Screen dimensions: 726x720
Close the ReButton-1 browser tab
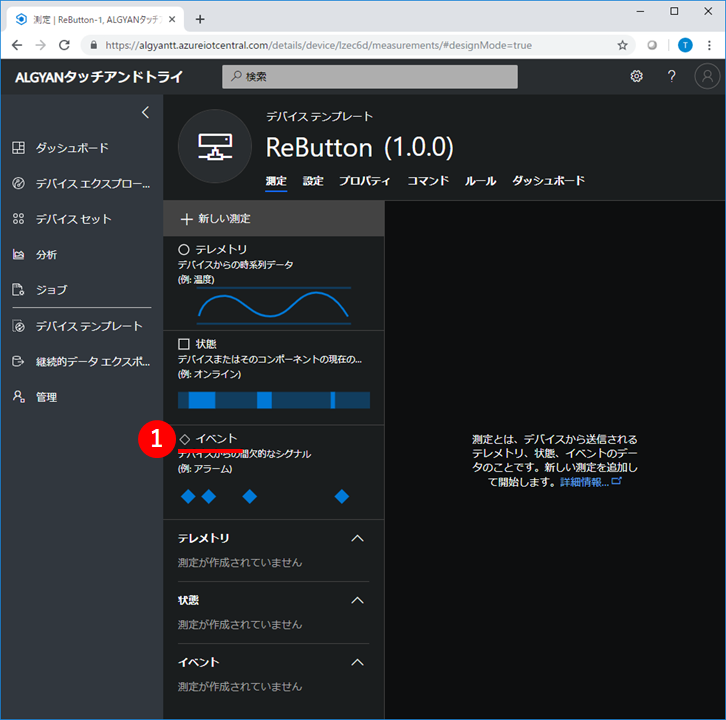click(x=172, y=19)
